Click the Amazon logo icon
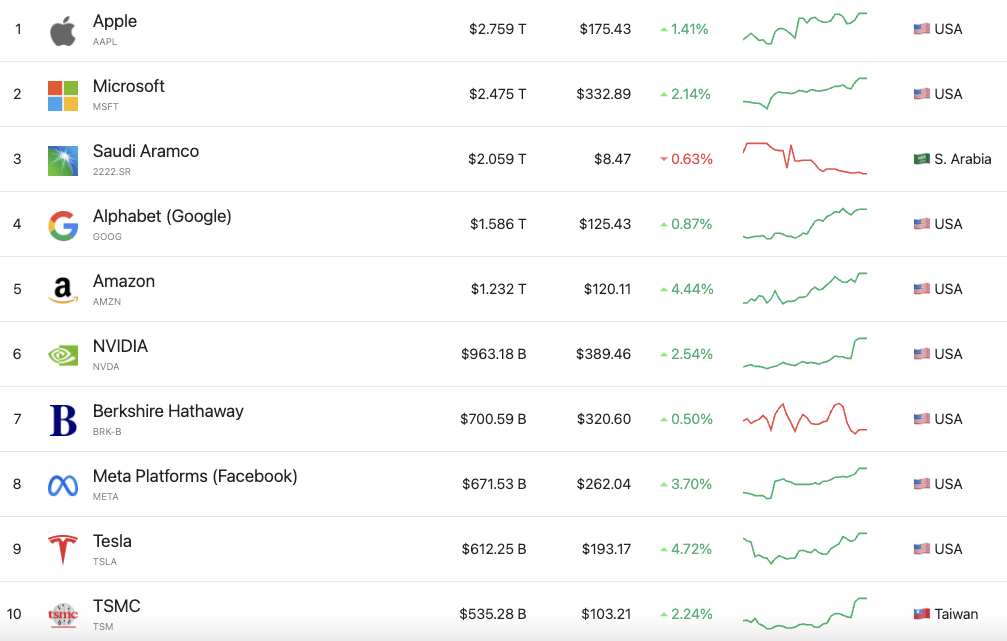1007x641 pixels. pyautogui.click(x=63, y=290)
